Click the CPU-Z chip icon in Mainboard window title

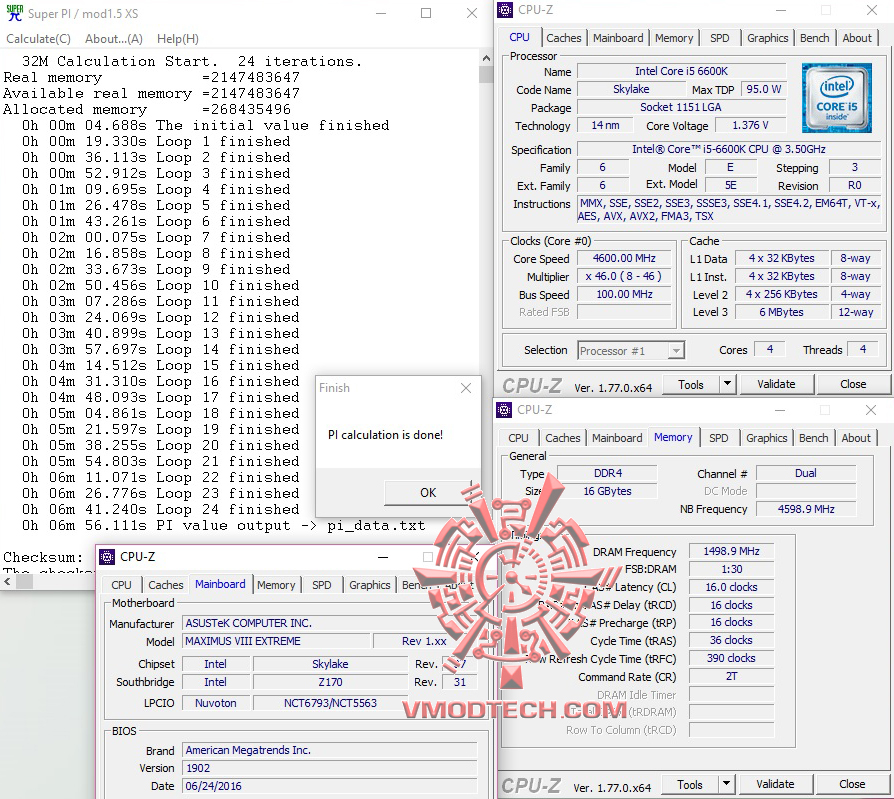[107, 557]
